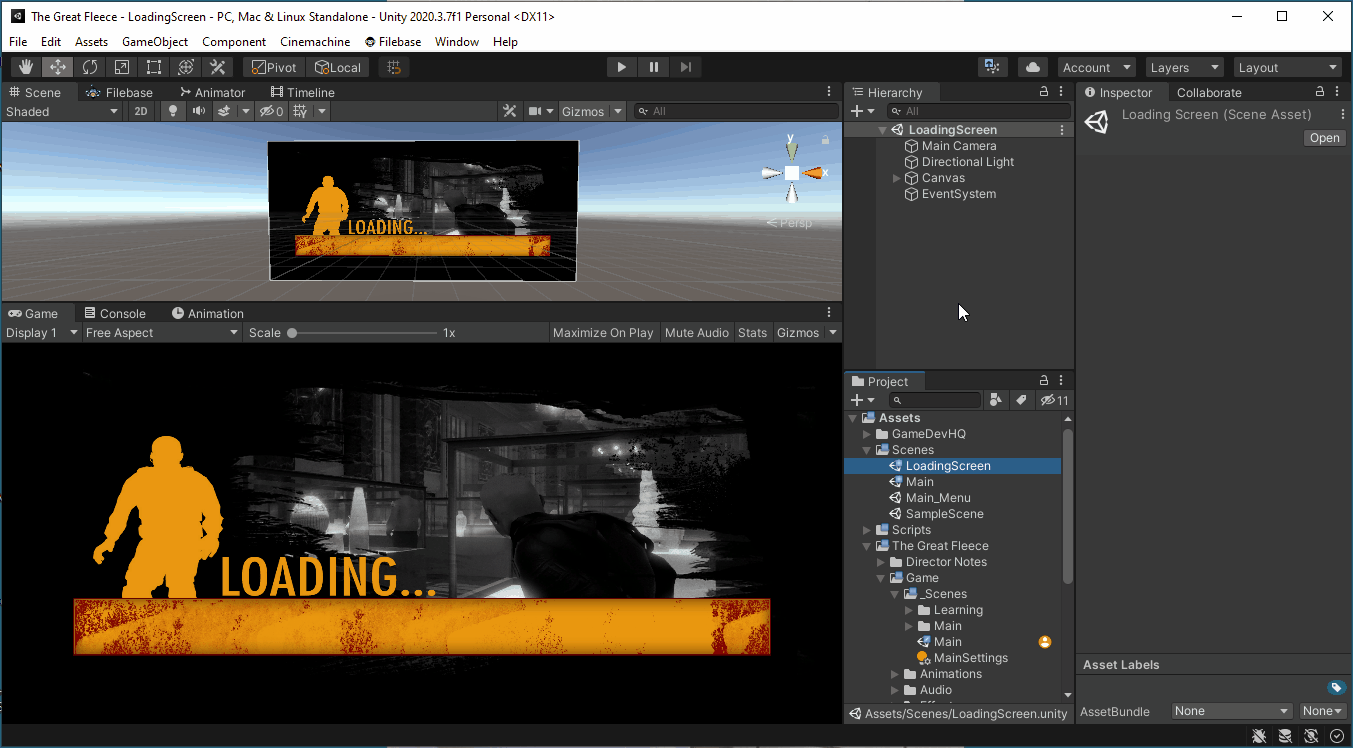Select Main Camera in Hierarchy
The height and width of the screenshot is (748, 1353).
point(959,146)
